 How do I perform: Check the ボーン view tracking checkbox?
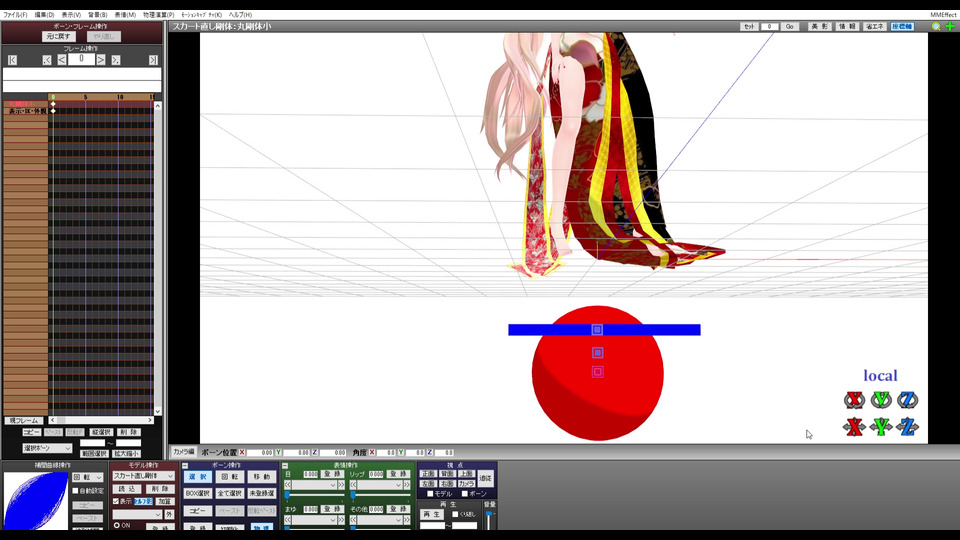[x=465, y=493]
